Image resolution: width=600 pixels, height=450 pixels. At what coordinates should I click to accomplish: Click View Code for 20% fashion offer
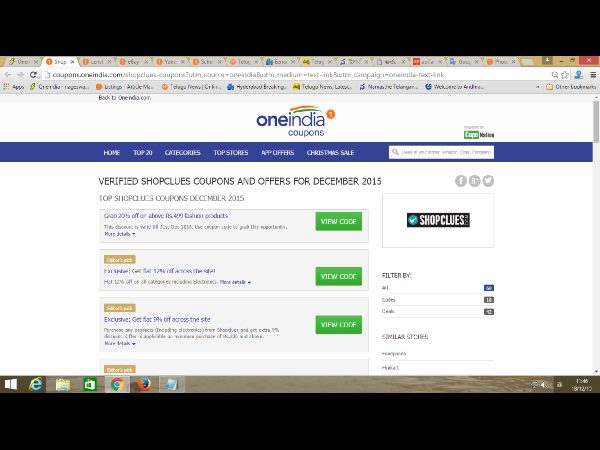338,221
